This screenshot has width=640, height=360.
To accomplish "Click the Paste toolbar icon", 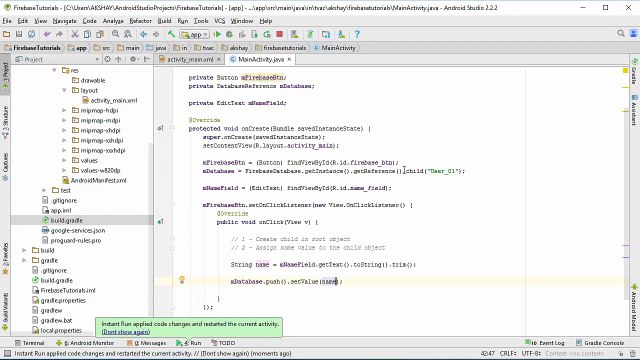I will coord(100,34).
